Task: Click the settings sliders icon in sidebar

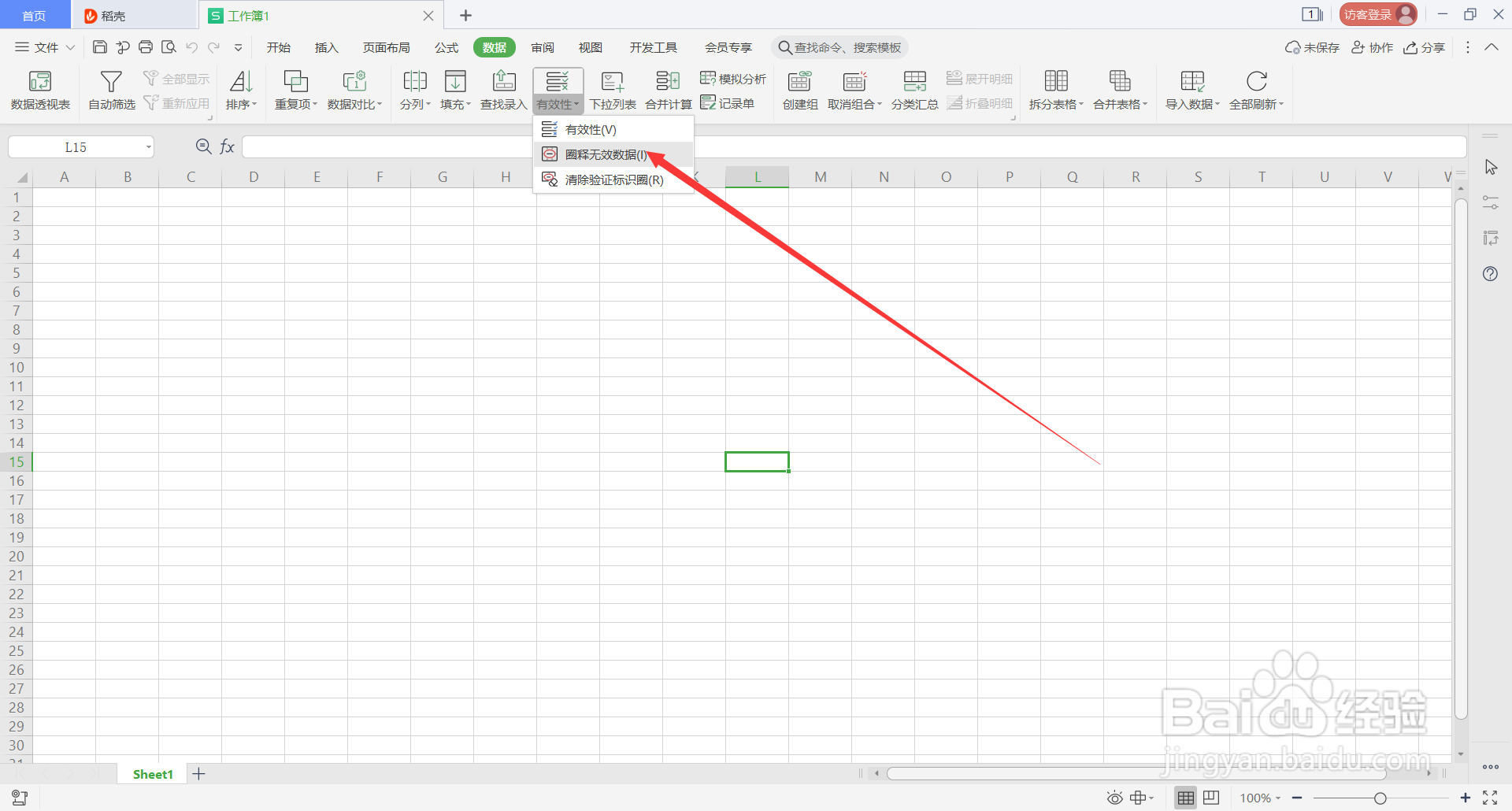Action: 1490,202
